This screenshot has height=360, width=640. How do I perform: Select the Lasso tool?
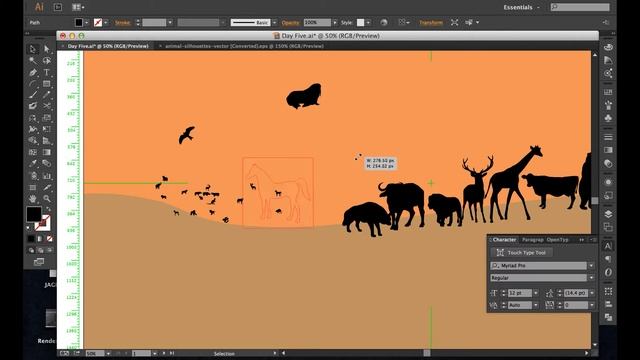[47, 60]
